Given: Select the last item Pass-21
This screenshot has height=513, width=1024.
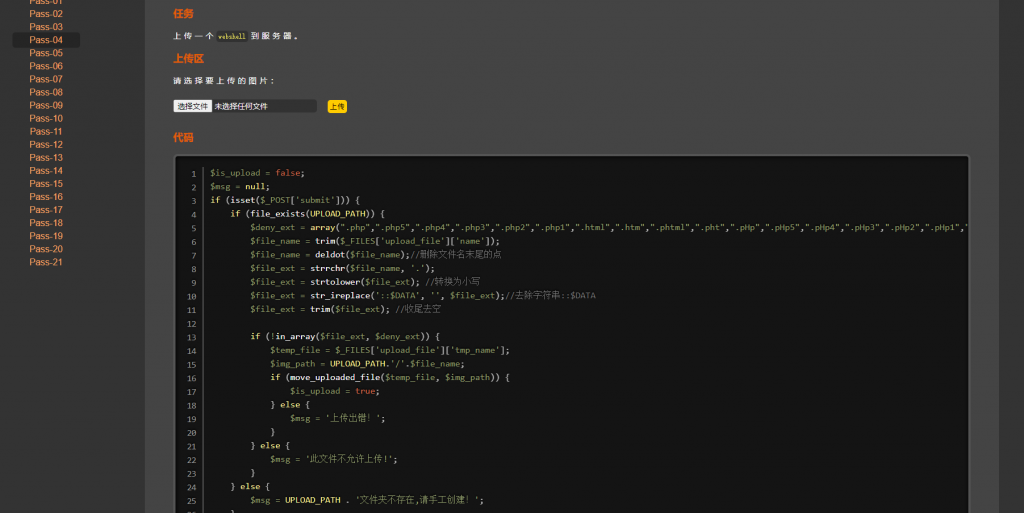Looking at the screenshot, I should [46, 262].
